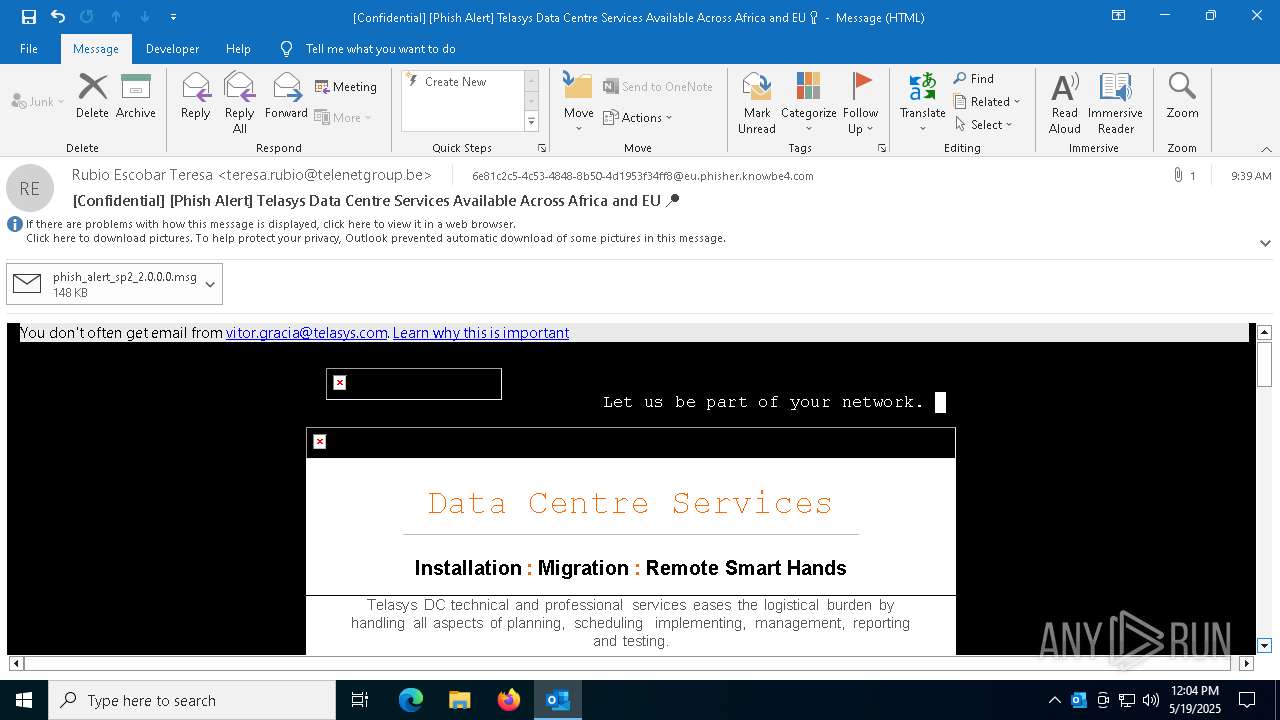Click the vertical scrollbar down arrow
This screenshot has height=720, width=1280.
pos(1264,646)
